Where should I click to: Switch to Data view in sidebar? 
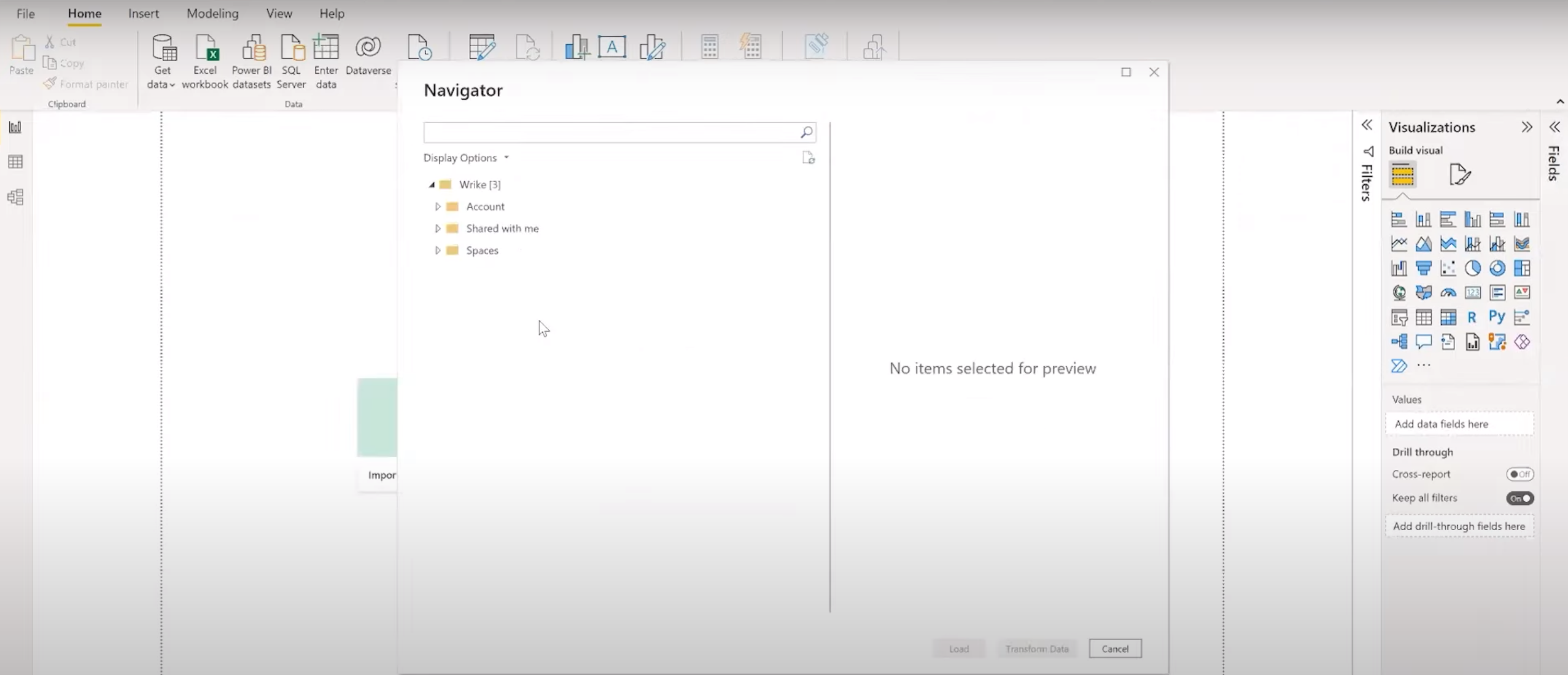pos(15,162)
